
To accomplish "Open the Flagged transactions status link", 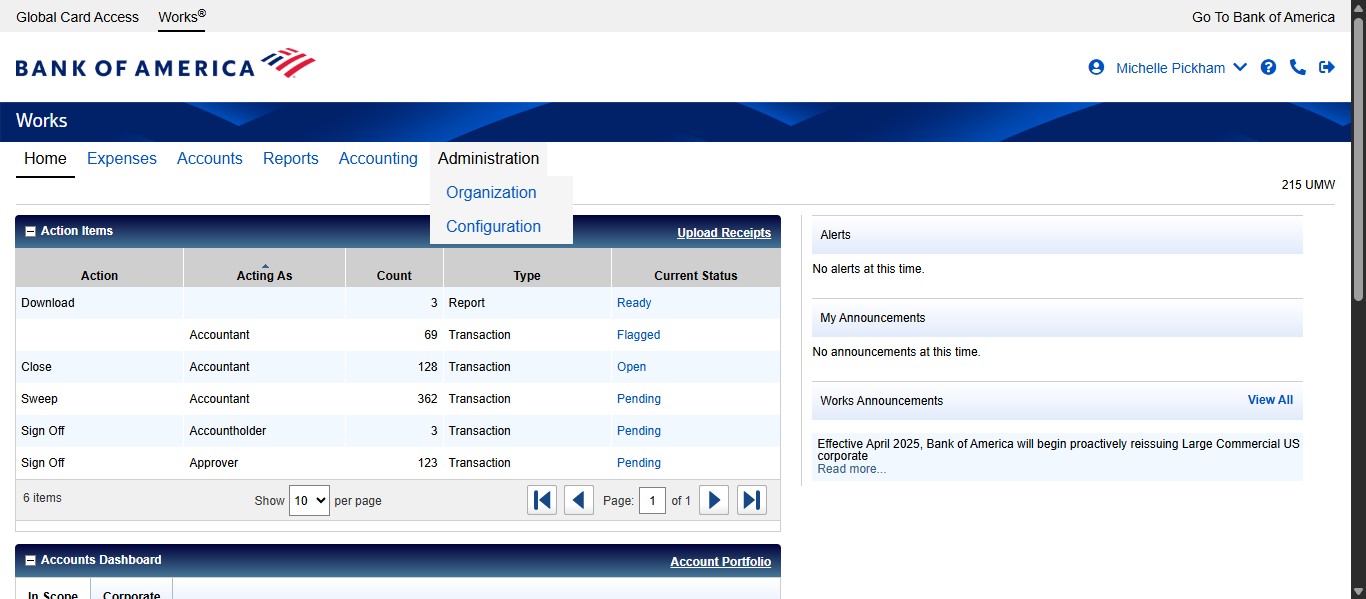I will point(638,335).
